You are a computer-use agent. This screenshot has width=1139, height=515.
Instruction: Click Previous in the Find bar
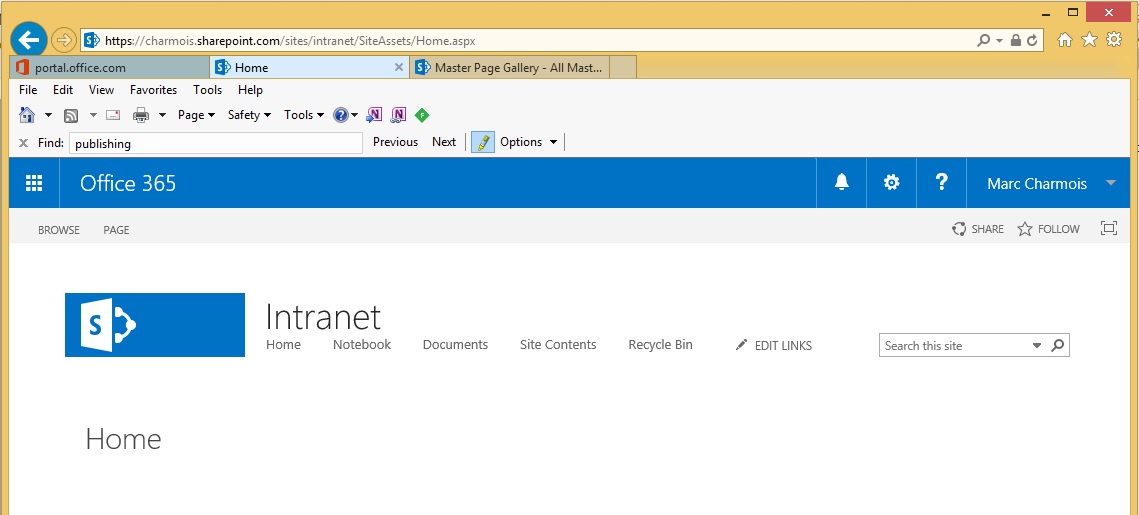[395, 142]
